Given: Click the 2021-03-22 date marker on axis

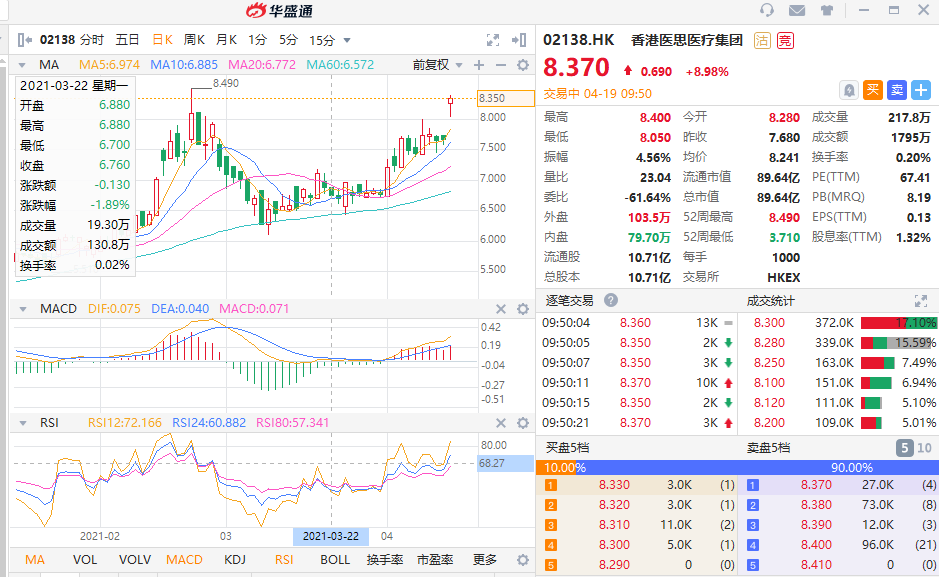Looking at the screenshot, I should pyautogui.click(x=331, y=536).
